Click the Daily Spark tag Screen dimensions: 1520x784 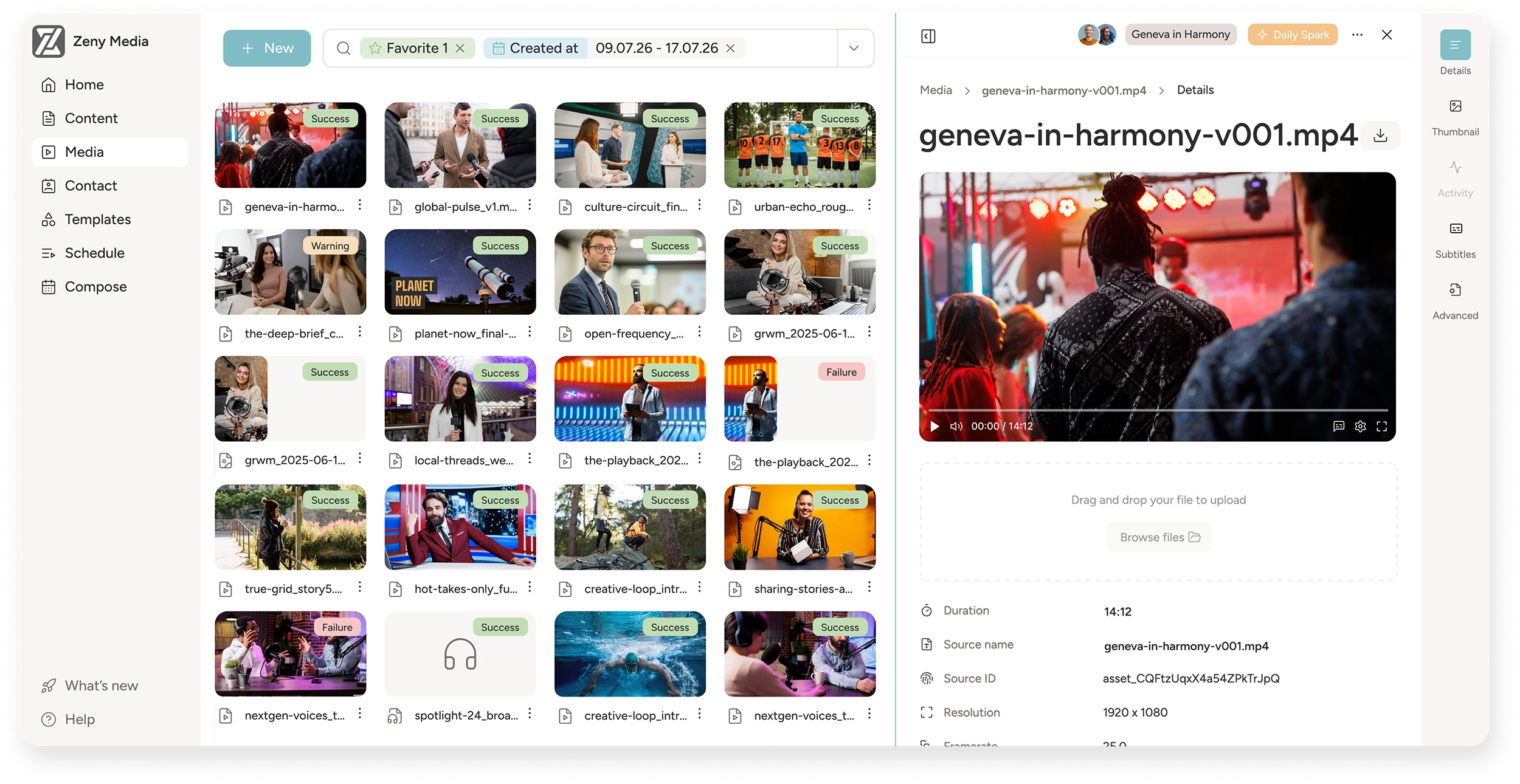pos(1293,35)
